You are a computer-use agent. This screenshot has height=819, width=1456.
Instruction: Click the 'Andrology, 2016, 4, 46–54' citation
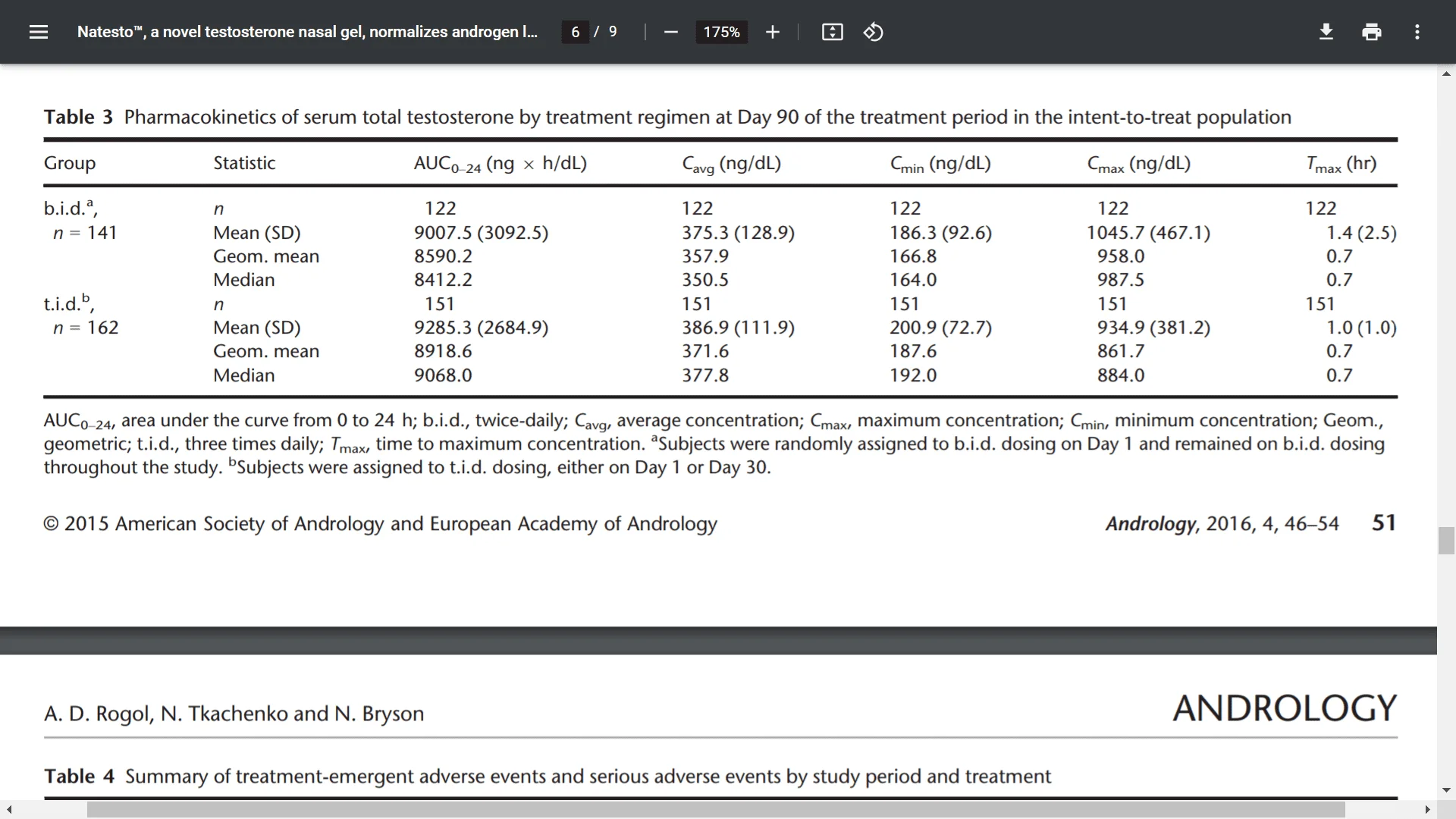click(1222, 524)
